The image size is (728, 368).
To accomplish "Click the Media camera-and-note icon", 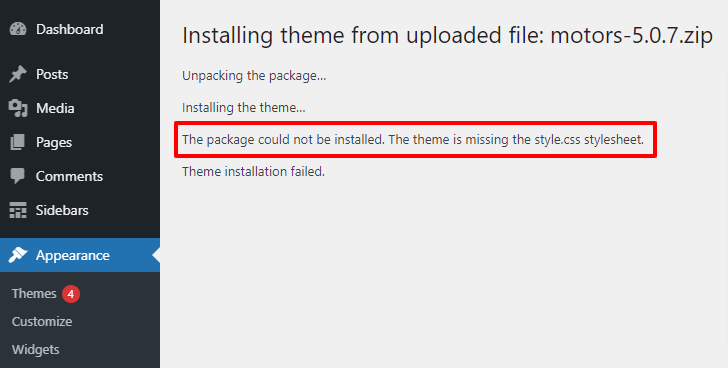I will [x=18, y=108].
